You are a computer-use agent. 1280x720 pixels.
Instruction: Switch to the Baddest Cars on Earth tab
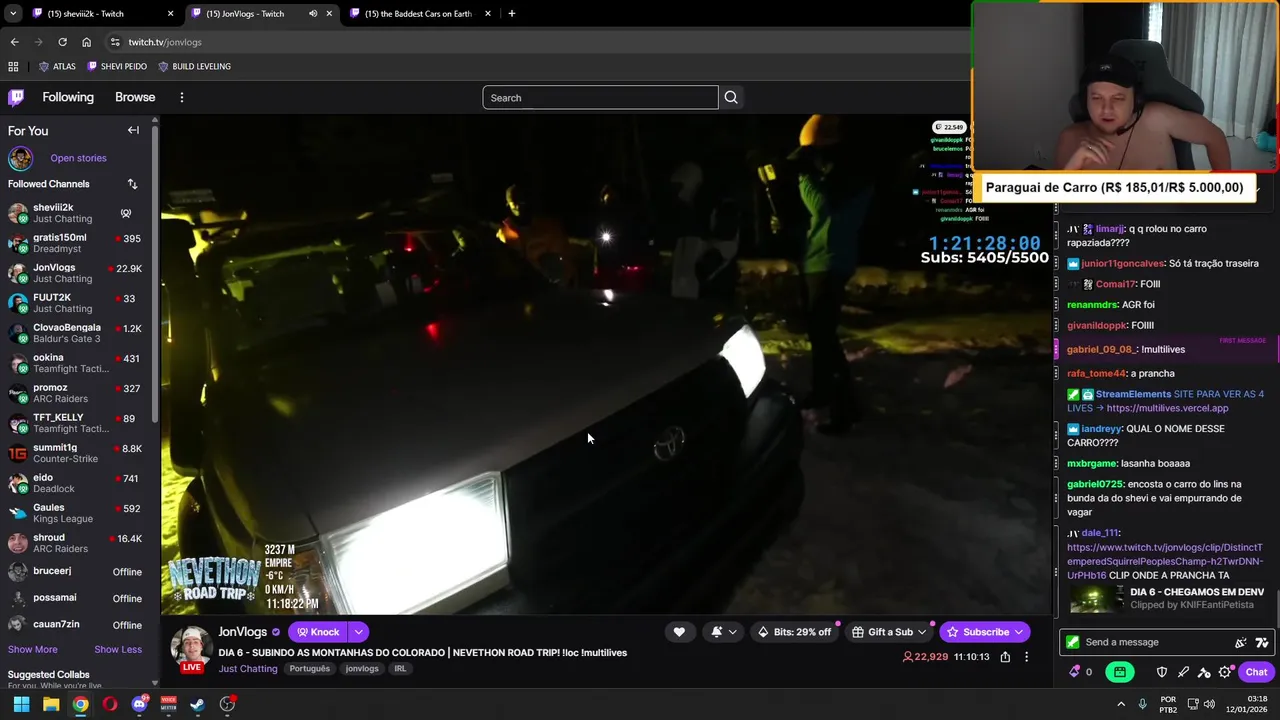coord(418,14)
